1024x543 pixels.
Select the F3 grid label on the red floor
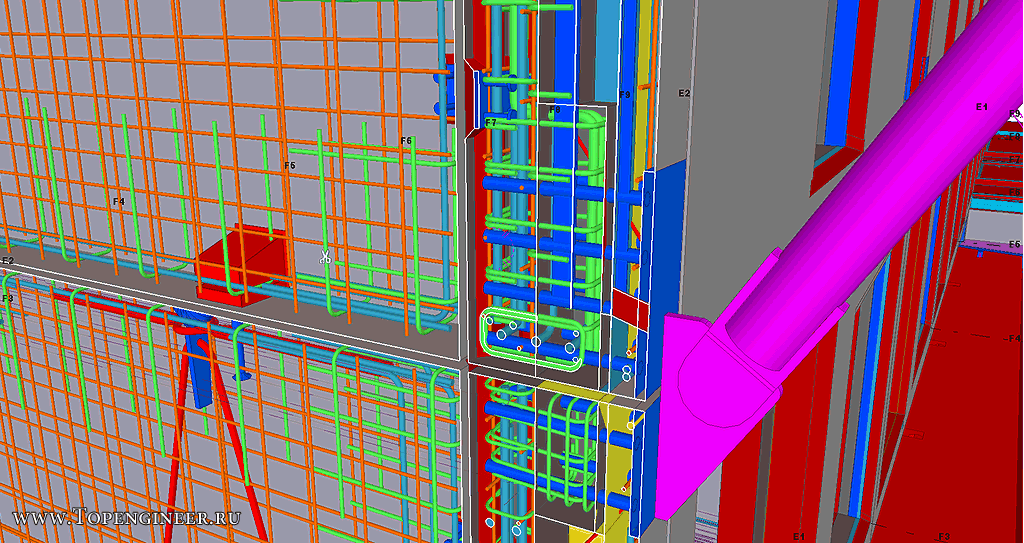pos(944,536)
